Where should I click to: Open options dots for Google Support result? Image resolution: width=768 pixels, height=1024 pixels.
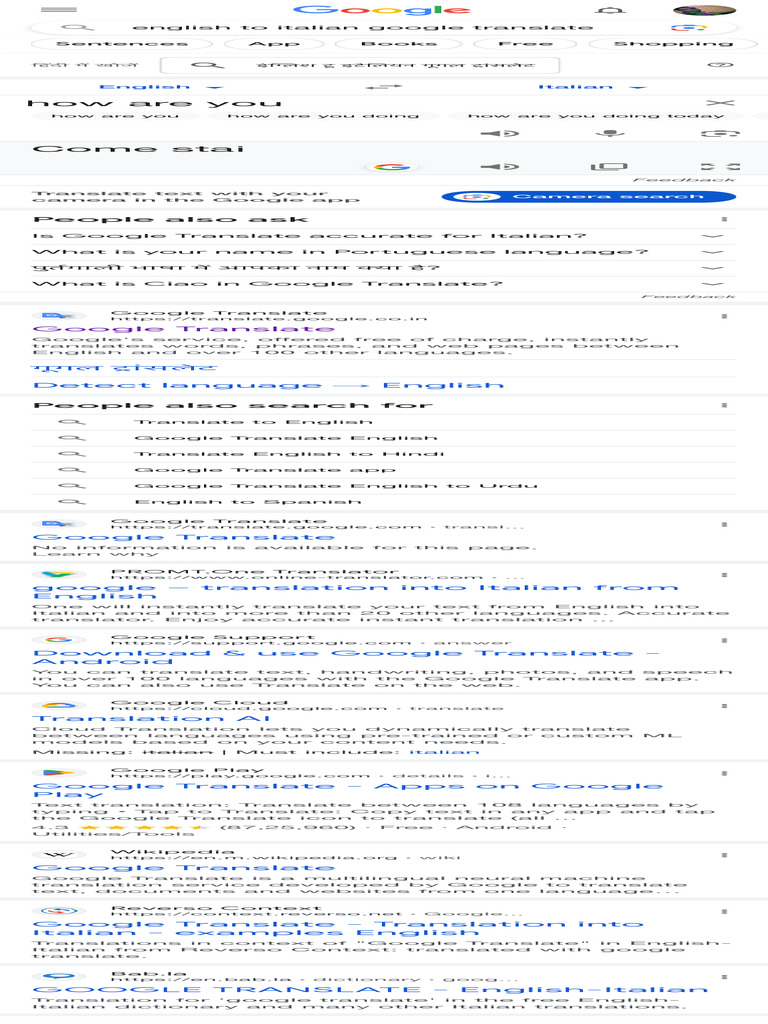[x=724, y=640]
